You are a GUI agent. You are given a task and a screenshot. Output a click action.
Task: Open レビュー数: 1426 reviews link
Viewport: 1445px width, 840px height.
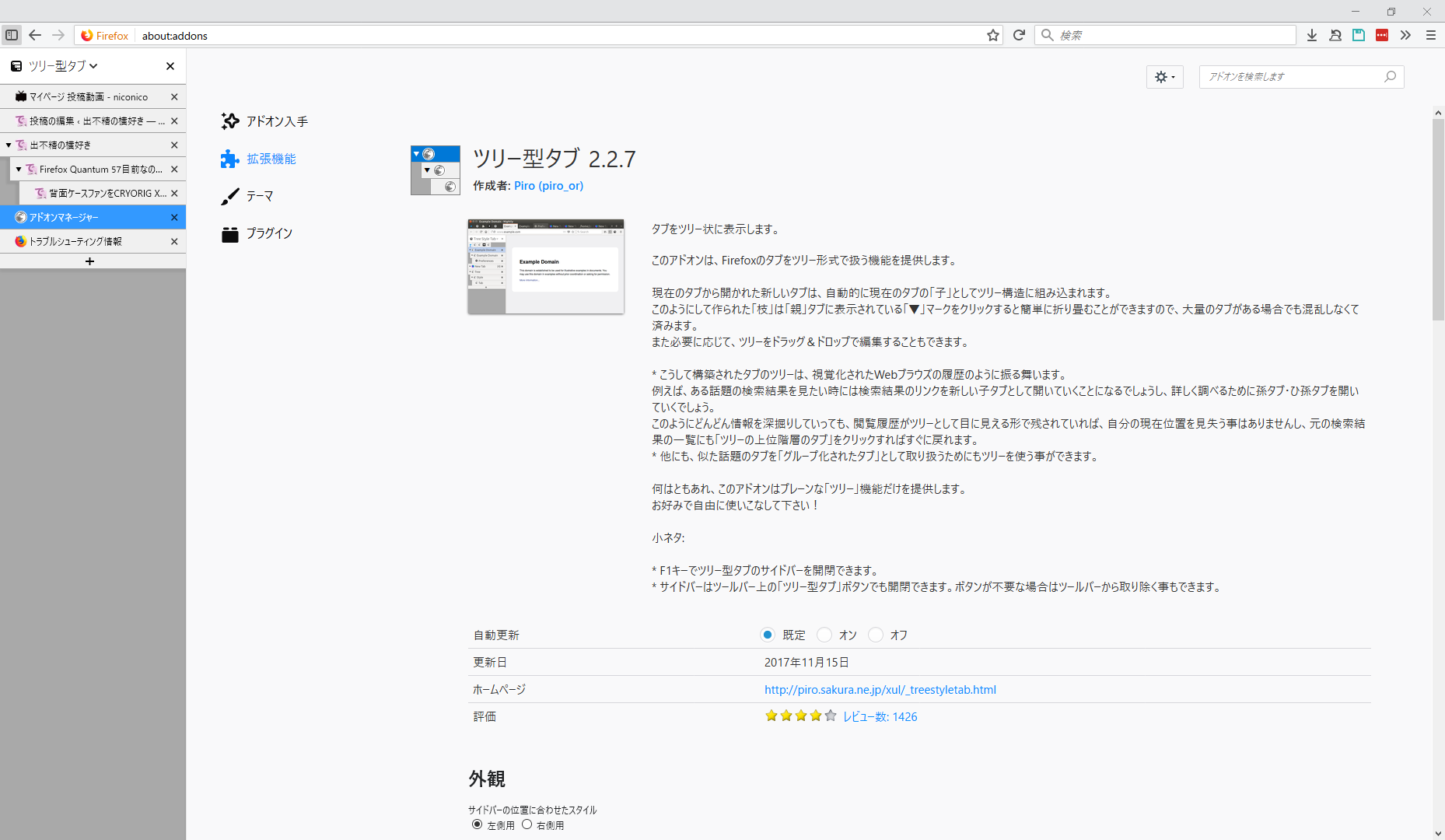click(880, 717)
